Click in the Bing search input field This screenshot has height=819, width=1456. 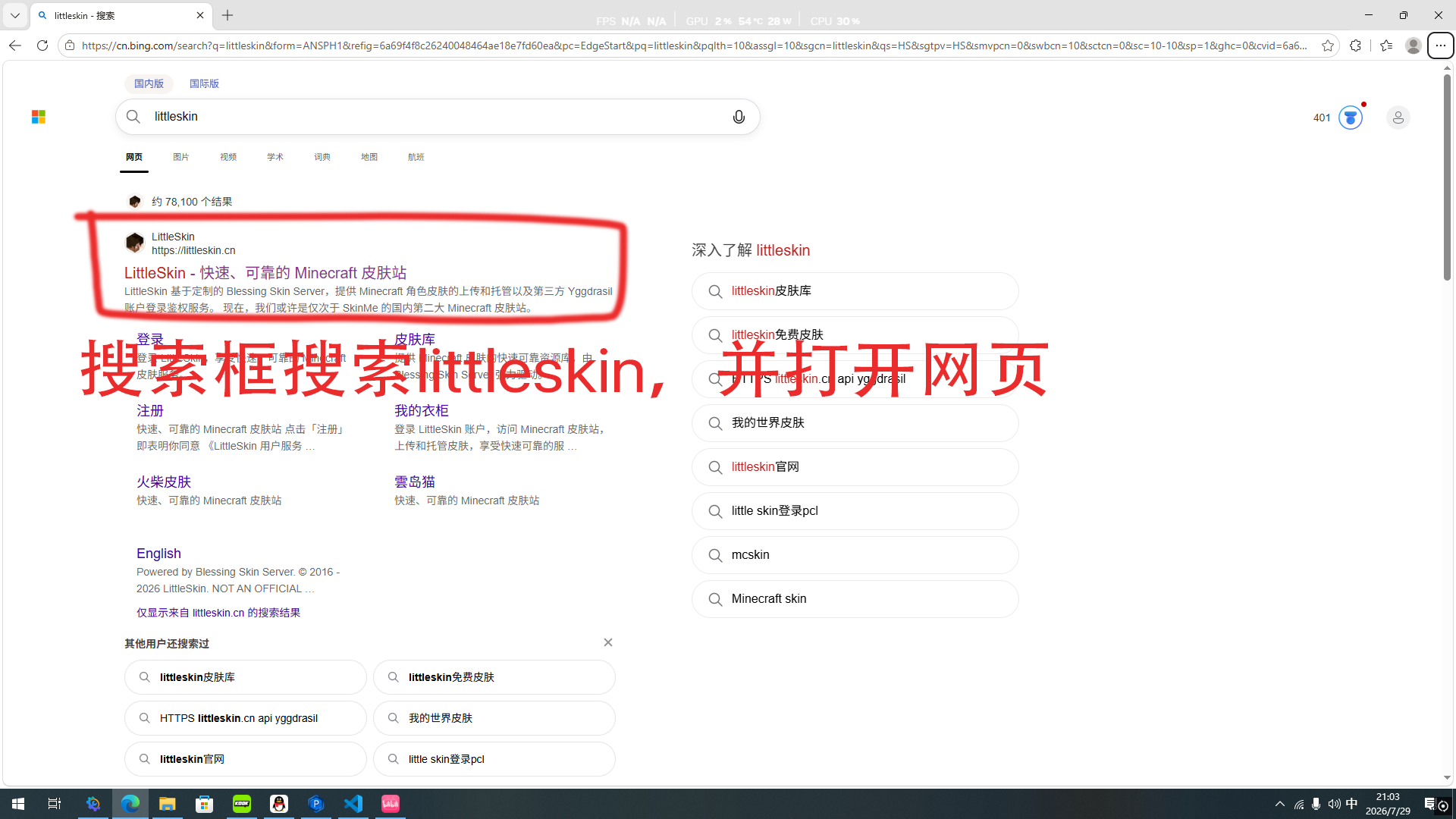click(438, 117)
